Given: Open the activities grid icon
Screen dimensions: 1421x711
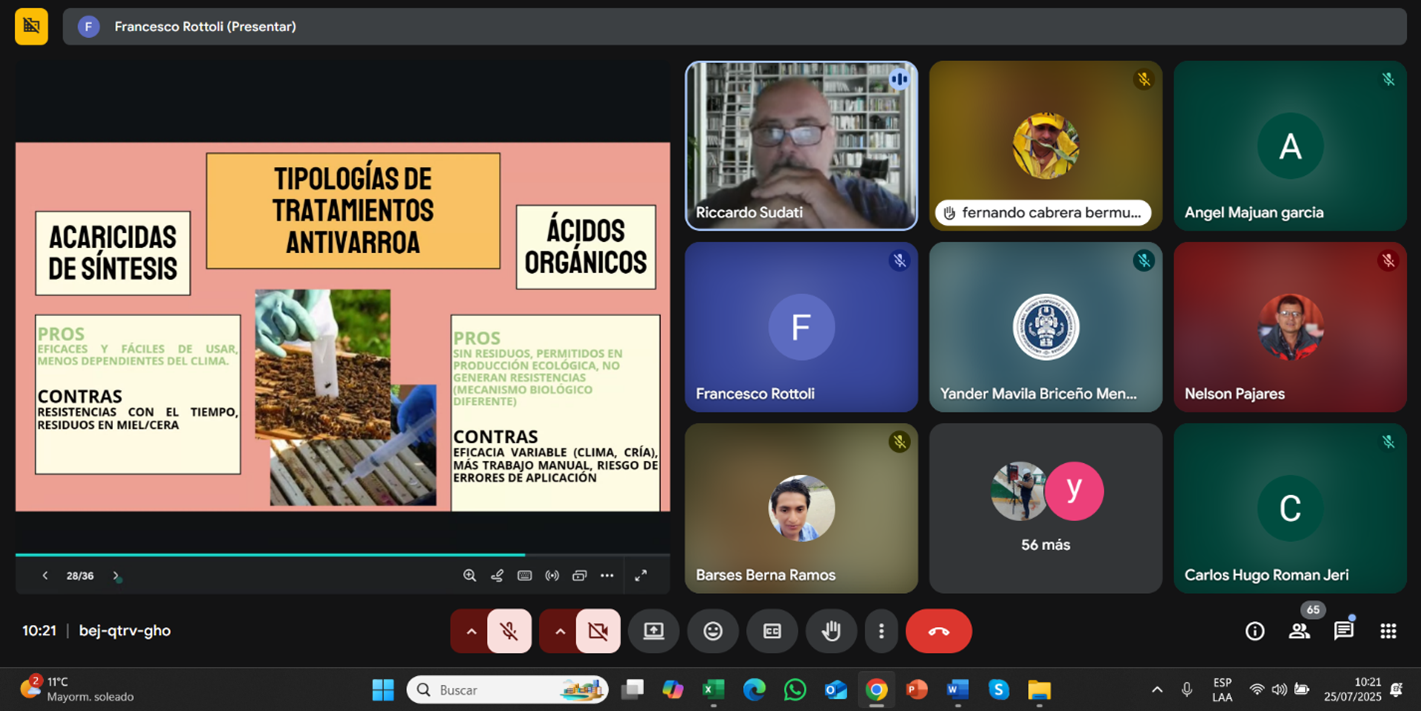Looking at the screenshot, I should click(1388, 631).
